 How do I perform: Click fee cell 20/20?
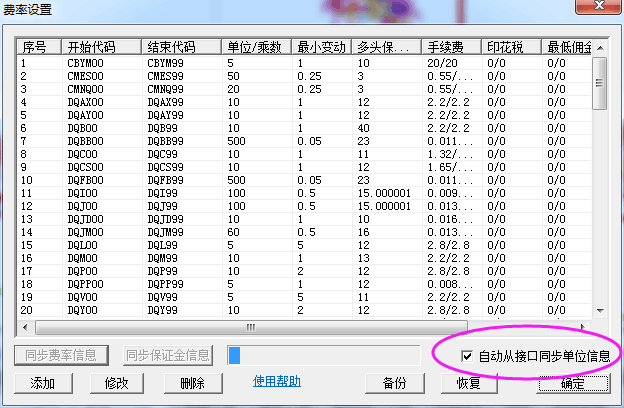click(443, 63)
